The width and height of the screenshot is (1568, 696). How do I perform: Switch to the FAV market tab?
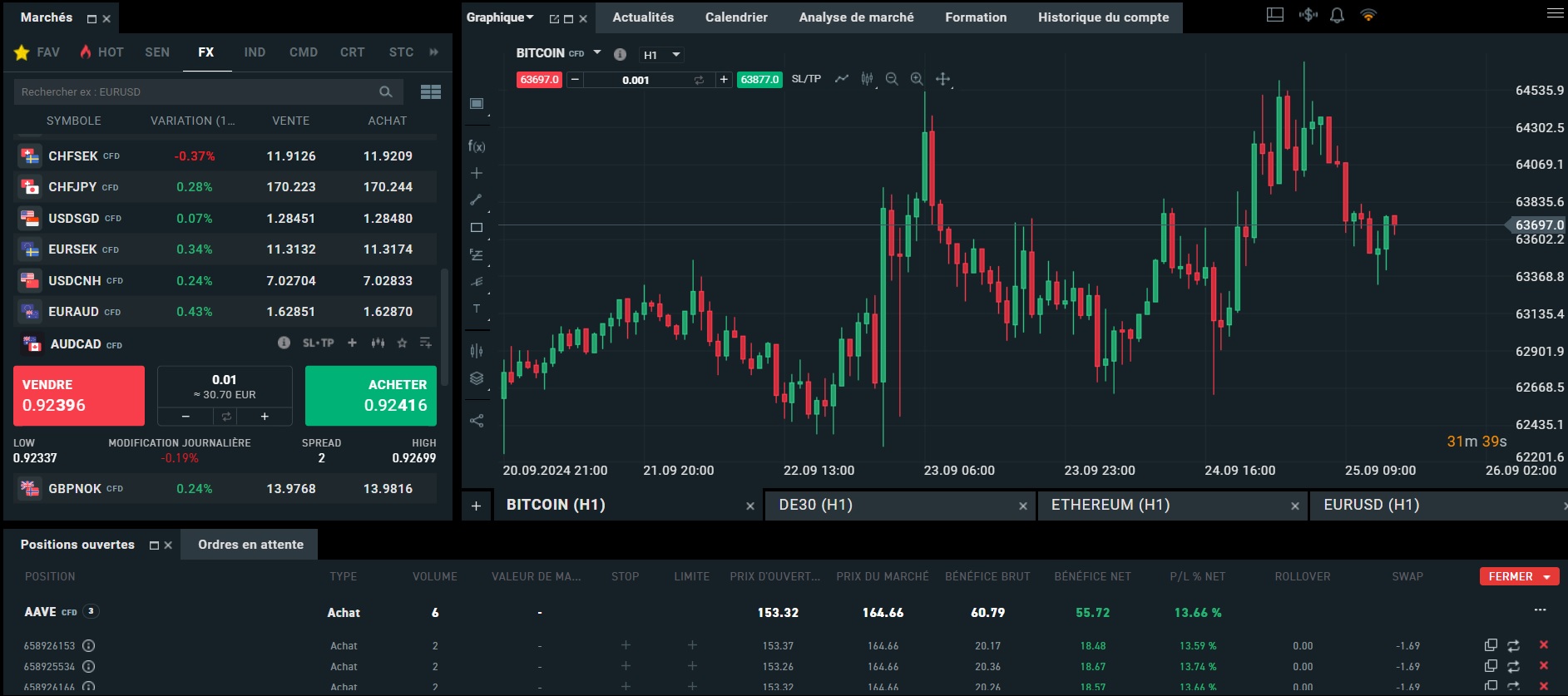click(x=37, y=52)
